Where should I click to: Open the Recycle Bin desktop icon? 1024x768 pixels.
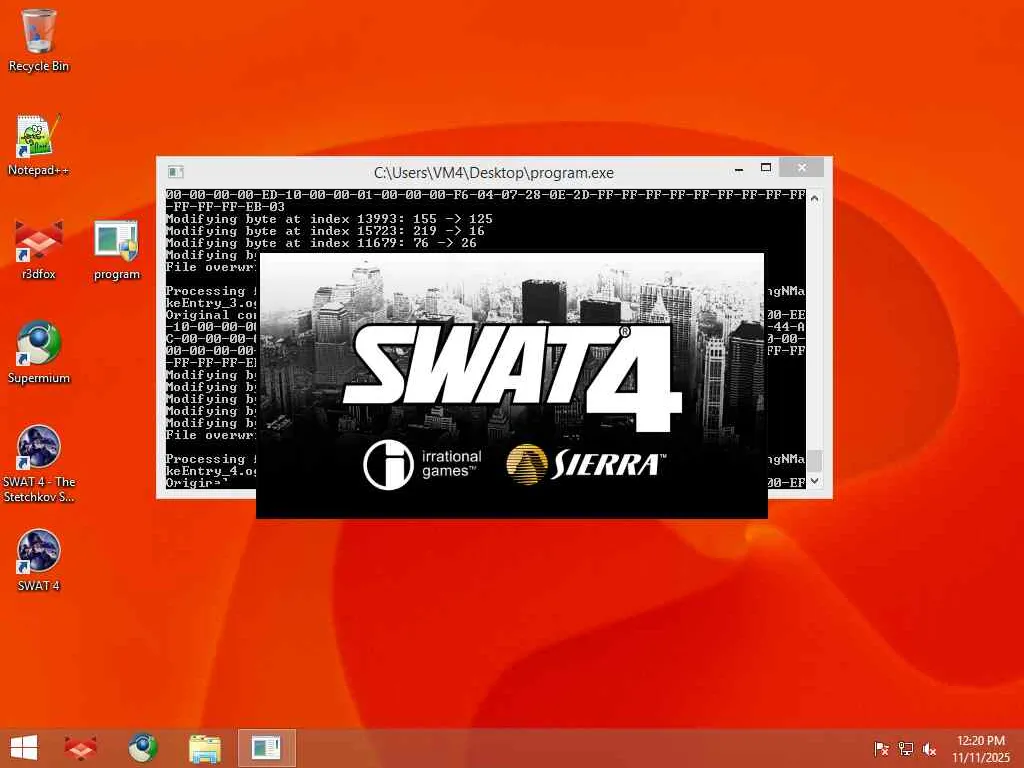click(x=39, y=40)
